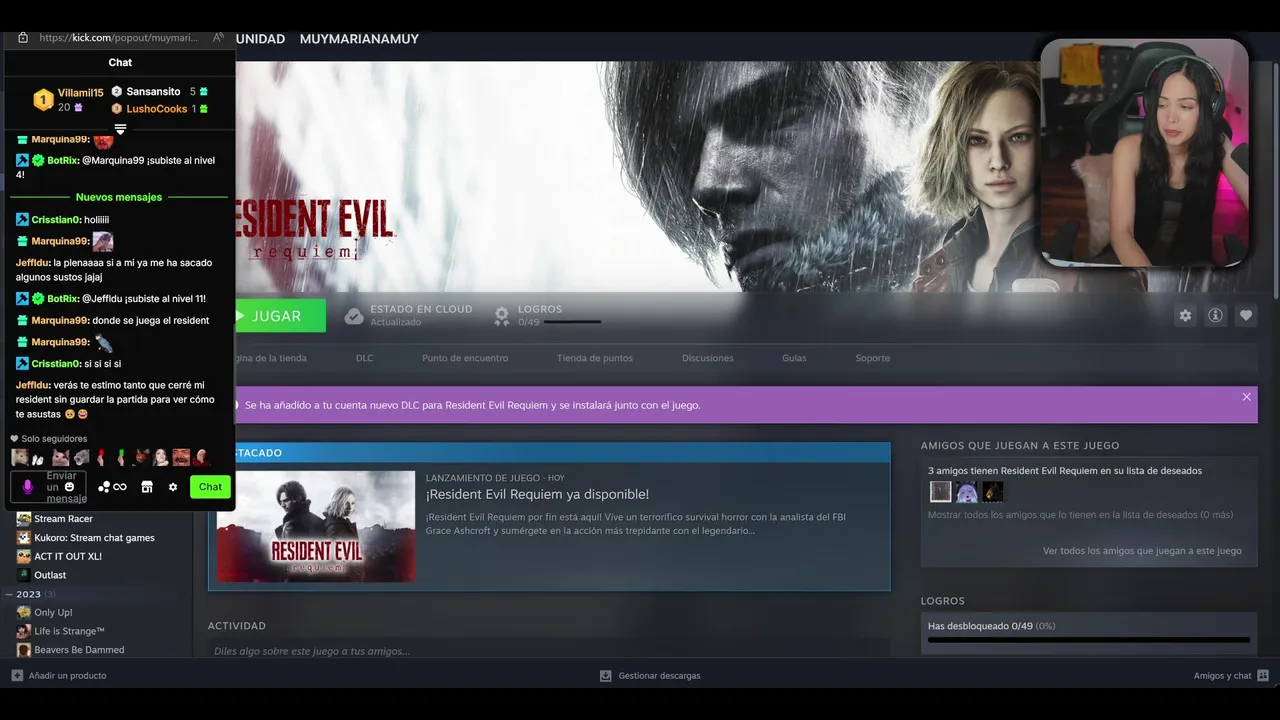
Task: Click the third friend avatar with flame
Action: click(992, 491)
